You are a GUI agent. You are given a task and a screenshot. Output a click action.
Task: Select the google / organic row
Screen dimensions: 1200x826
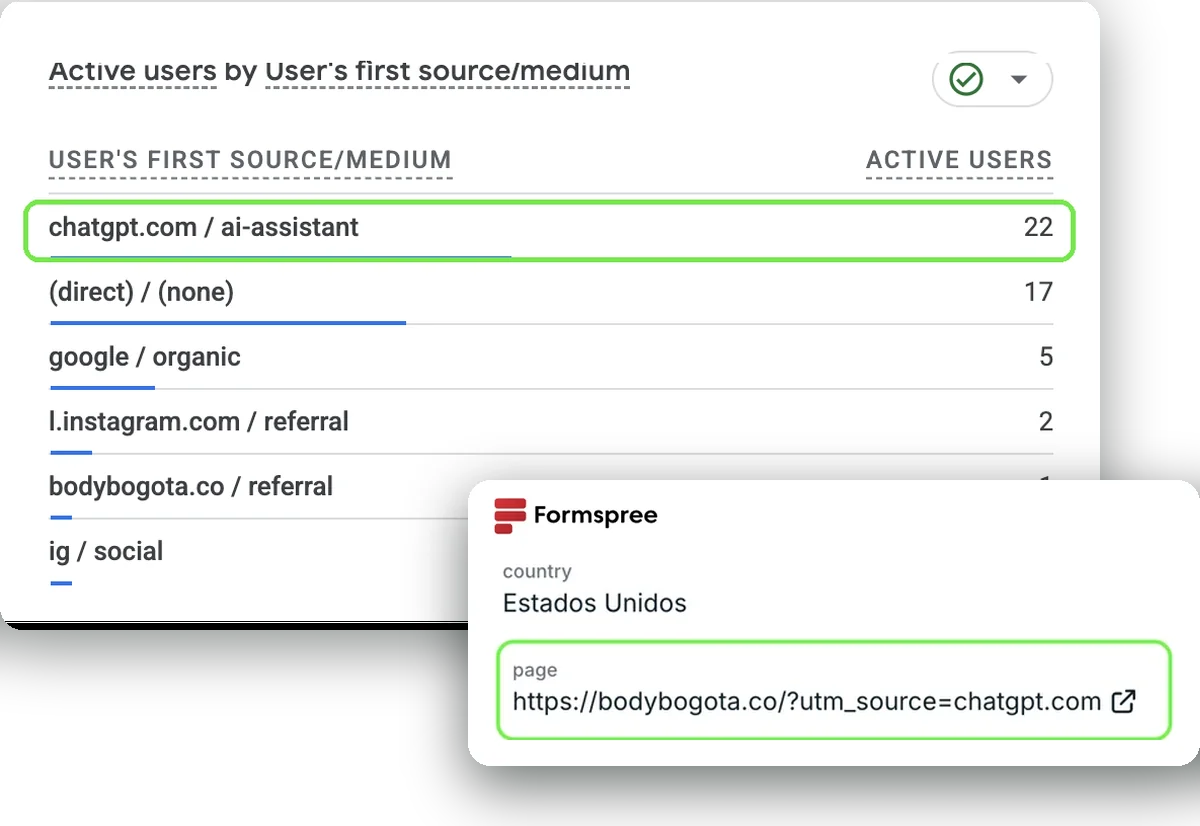click(x=550, y=358)
